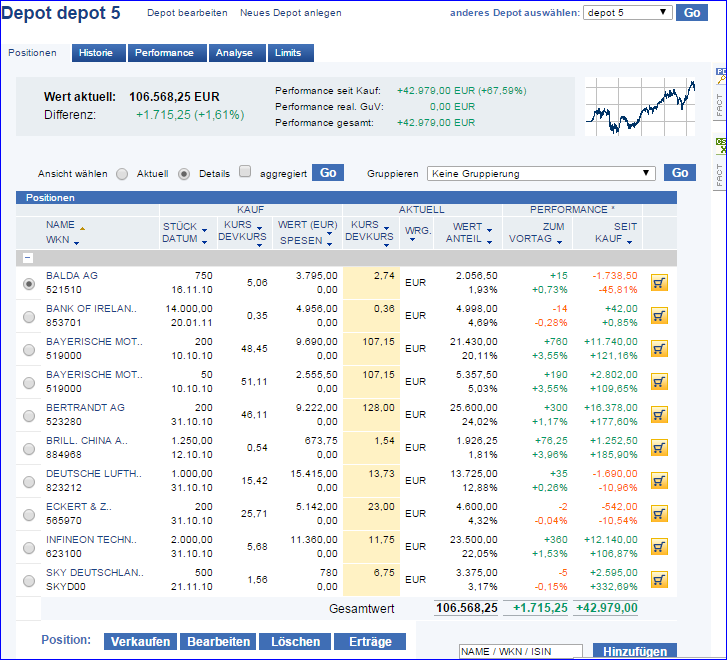This screenshot has height=660, width=727.
Task: Collapse the positions group with minus icon
Action: tap(27, 257)
